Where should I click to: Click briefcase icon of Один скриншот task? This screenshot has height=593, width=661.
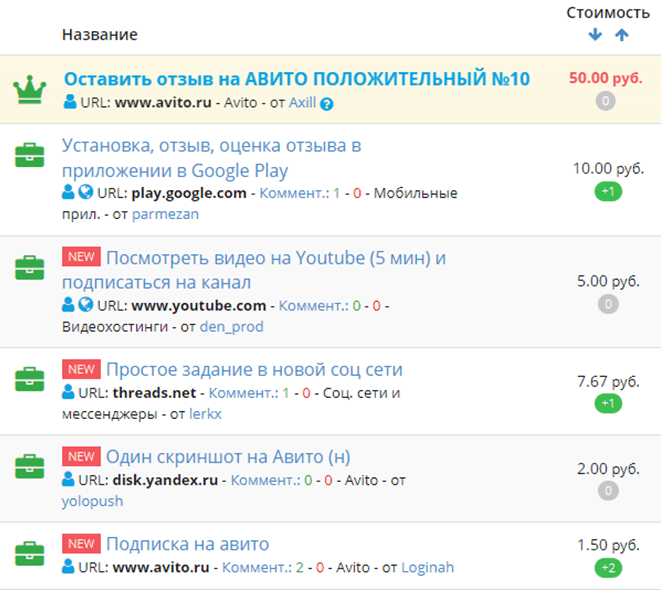(30, 466)
